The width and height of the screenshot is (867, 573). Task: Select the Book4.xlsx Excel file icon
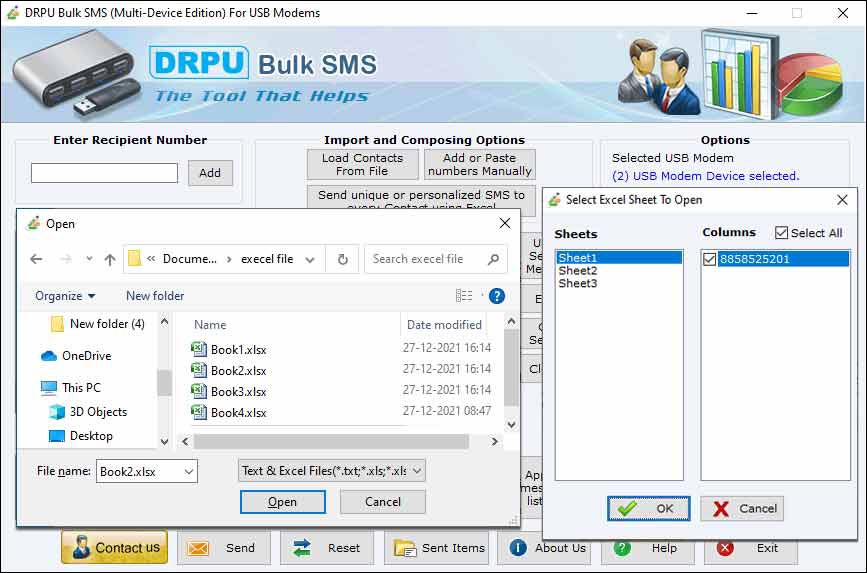click(x=199, y=412)
